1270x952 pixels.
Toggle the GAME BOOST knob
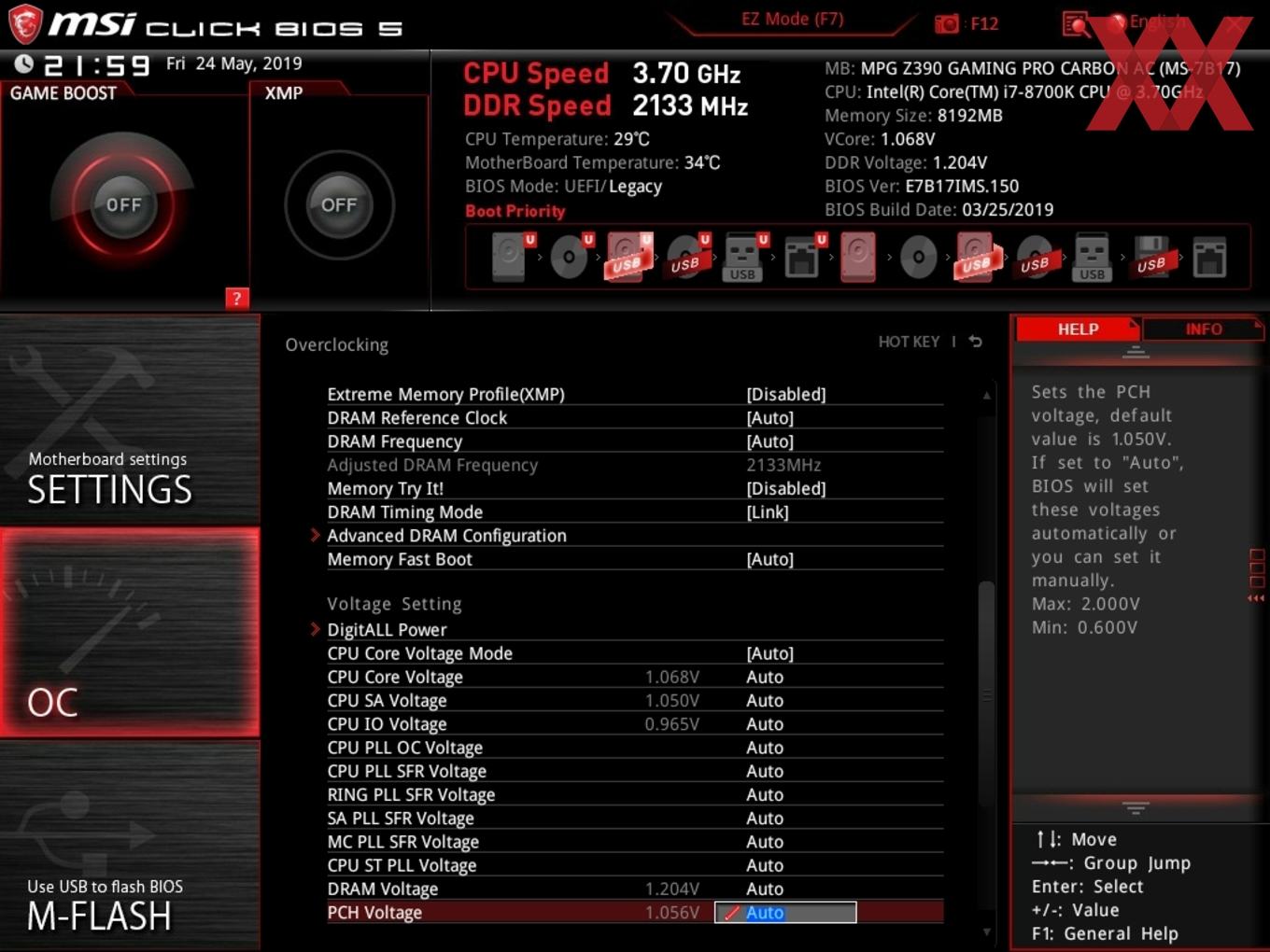click(x=123, y=204)
